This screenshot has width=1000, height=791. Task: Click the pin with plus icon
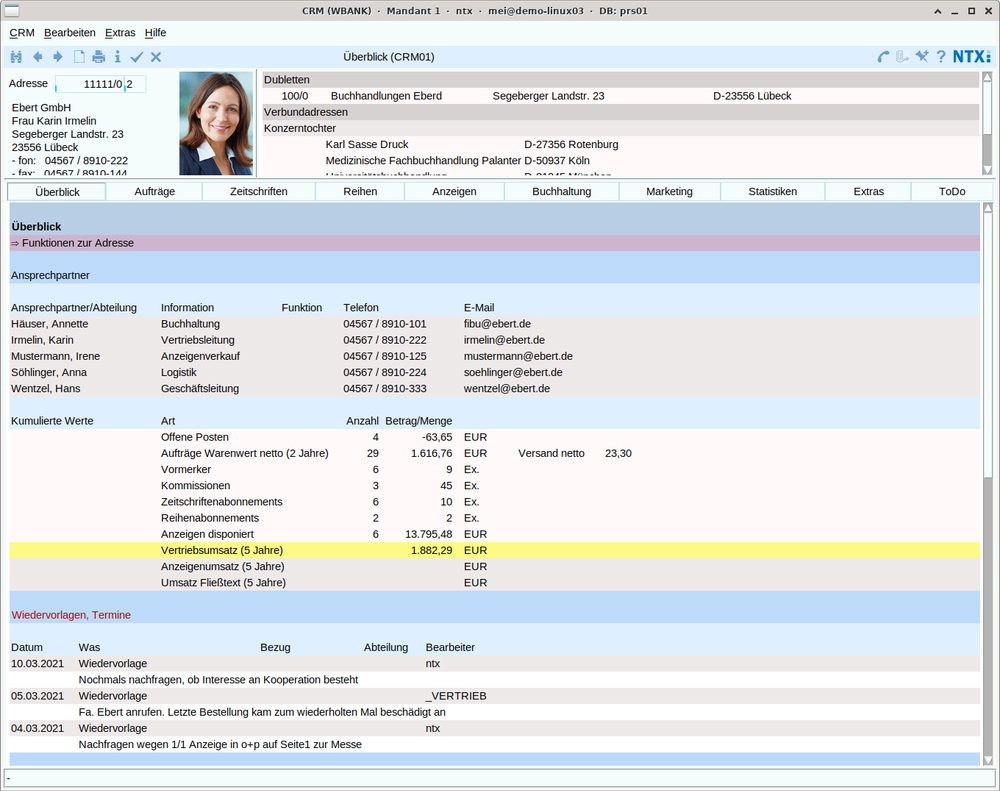(x=921, y=57)
